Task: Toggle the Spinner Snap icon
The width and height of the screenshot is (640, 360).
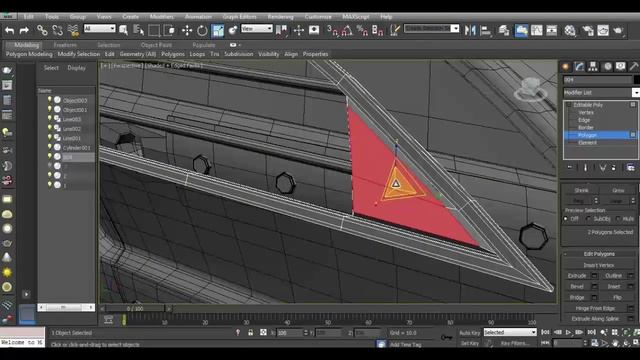Action: [x=378, y=30]
